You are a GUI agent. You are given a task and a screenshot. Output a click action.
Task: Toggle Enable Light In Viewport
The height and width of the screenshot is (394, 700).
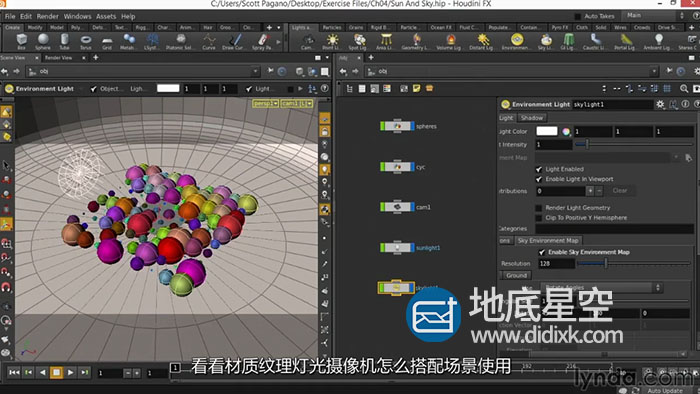pos(539,179)
